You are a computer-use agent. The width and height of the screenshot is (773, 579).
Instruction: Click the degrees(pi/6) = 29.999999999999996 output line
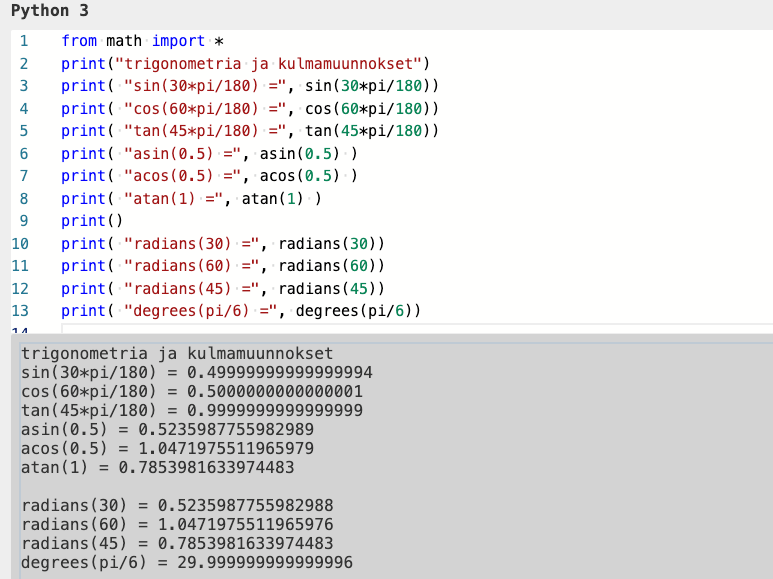pos(186,563)
